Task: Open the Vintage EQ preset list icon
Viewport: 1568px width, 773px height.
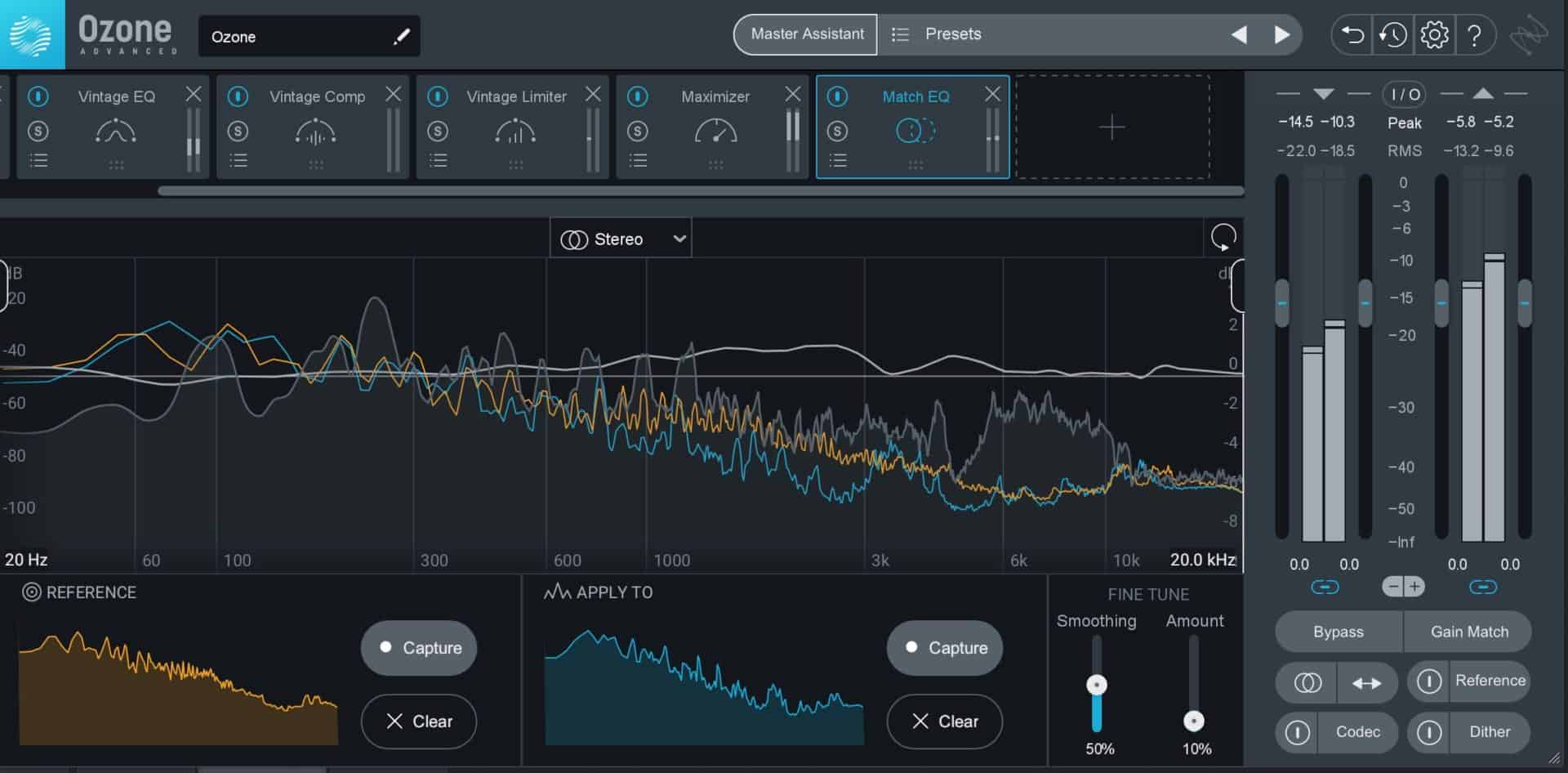Action: (38, 160)
